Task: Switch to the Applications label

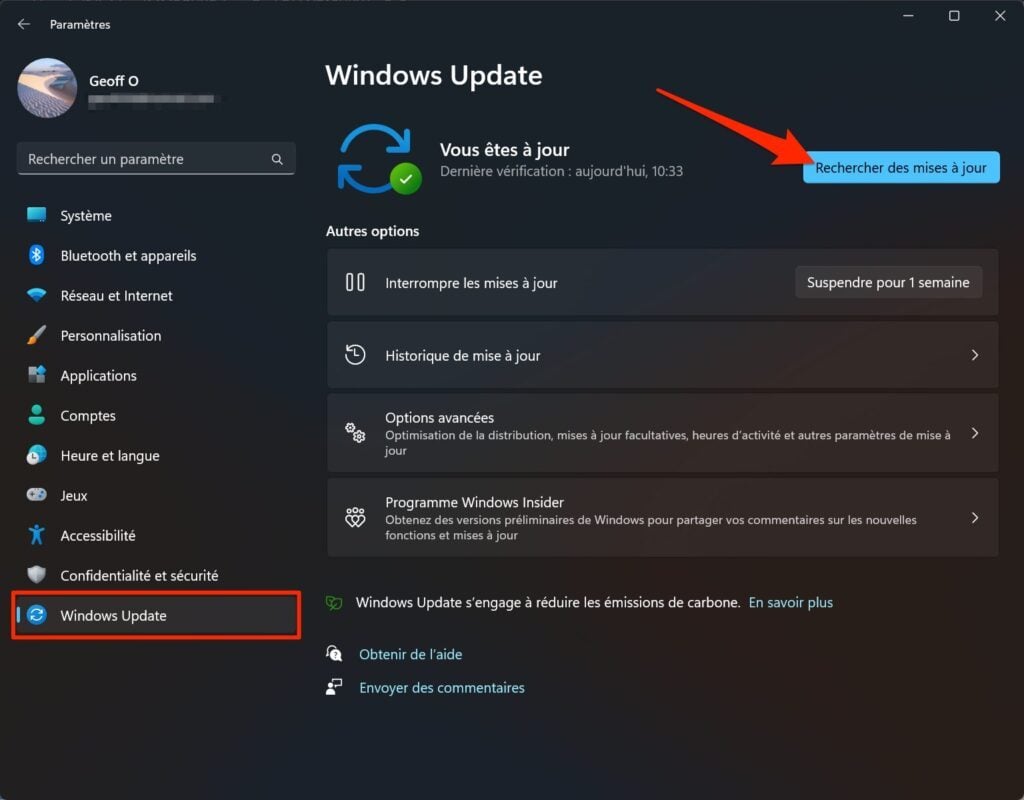Action: click(99, 376)
